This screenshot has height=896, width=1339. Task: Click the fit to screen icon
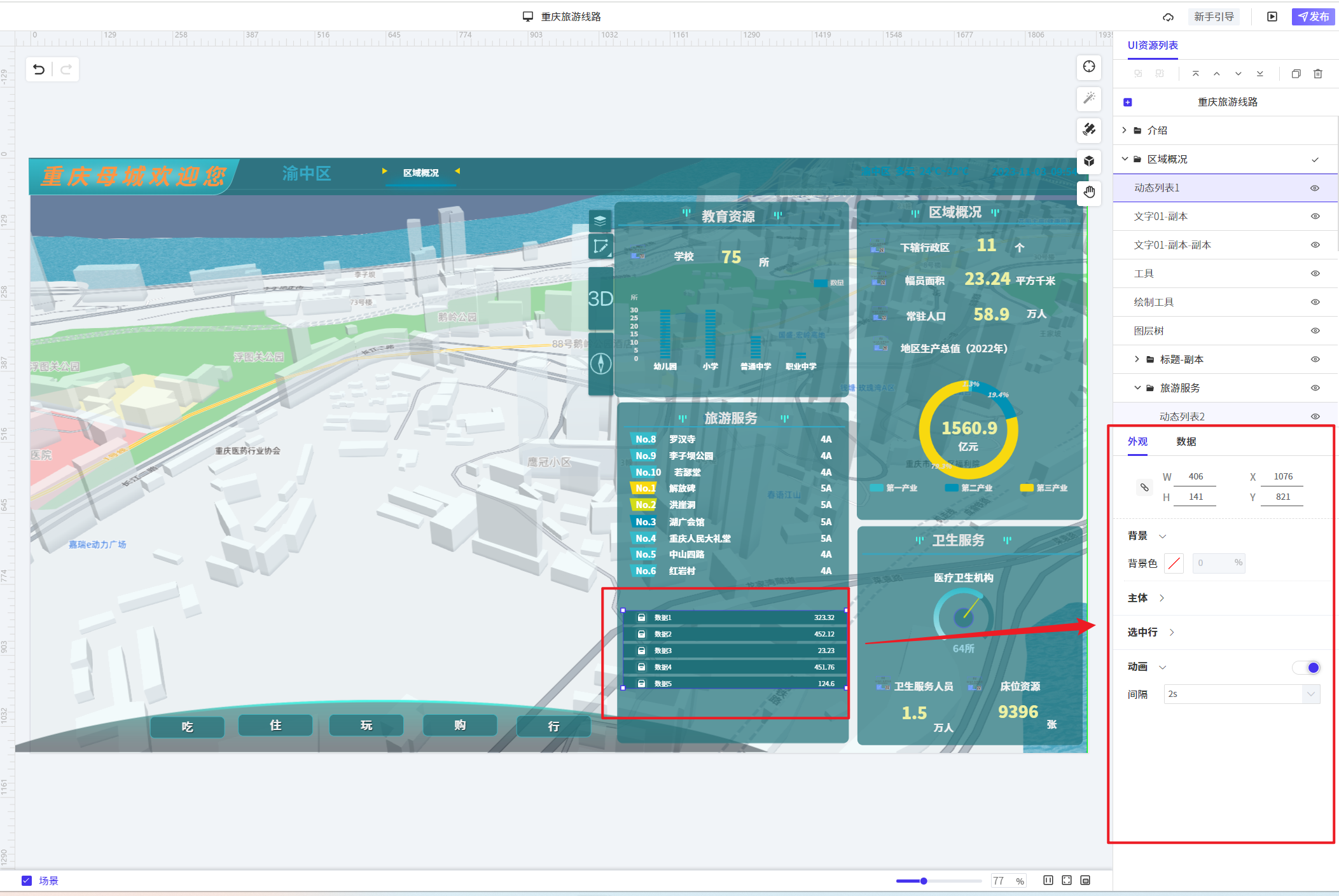[x=1067, y=881]
